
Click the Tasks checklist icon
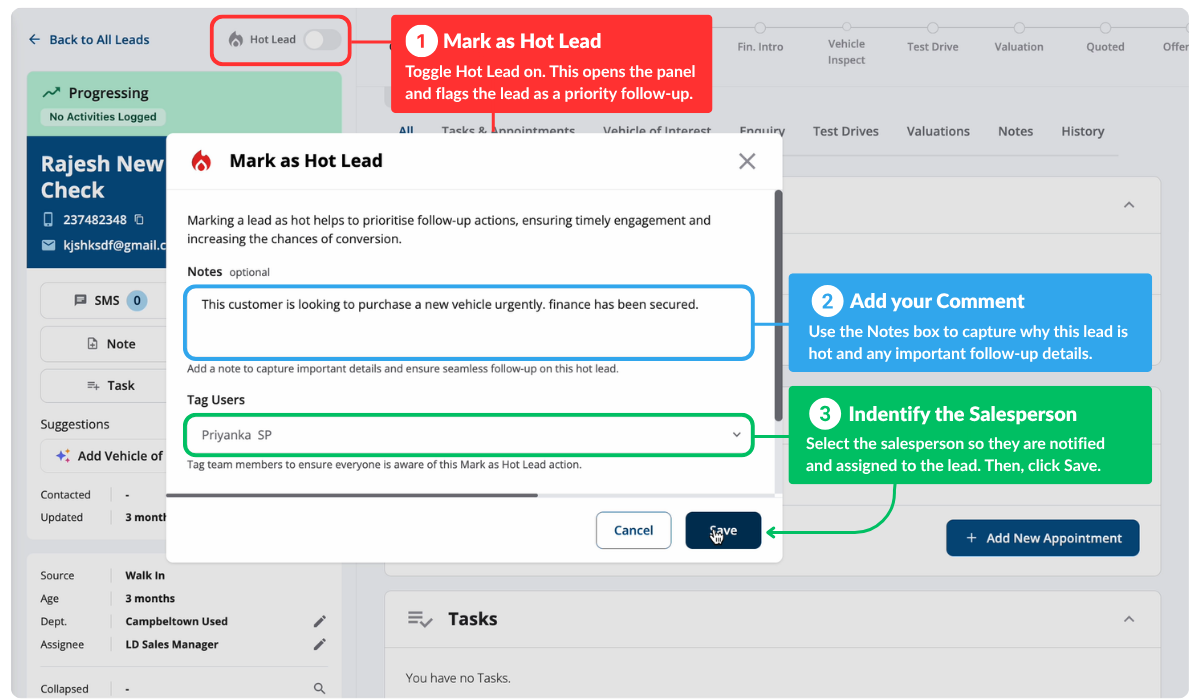420,619
